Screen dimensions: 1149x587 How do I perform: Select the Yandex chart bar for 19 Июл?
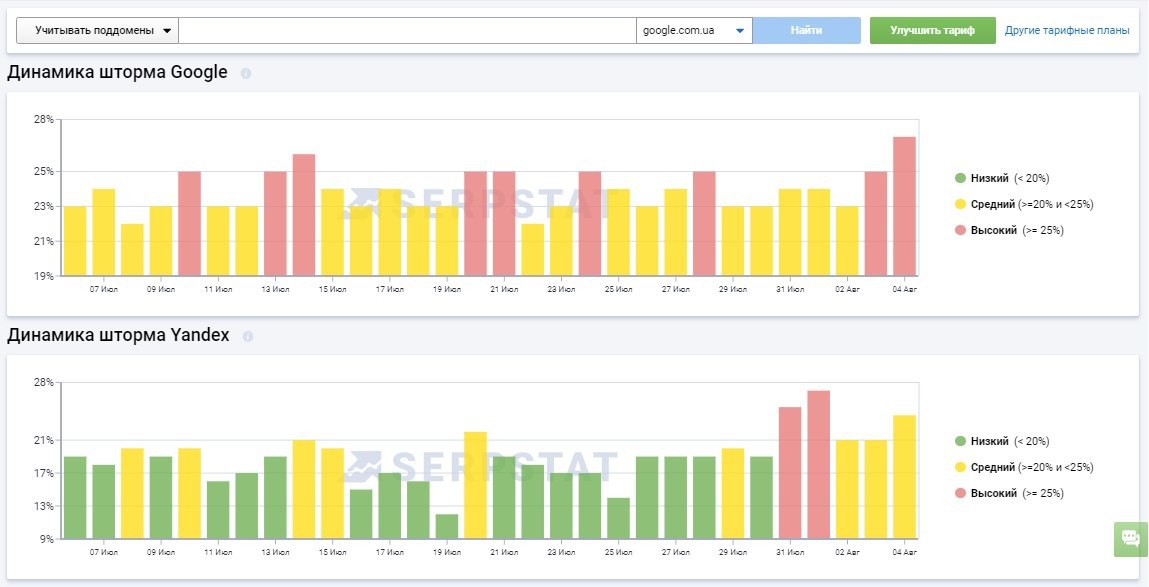click(447, 527)
